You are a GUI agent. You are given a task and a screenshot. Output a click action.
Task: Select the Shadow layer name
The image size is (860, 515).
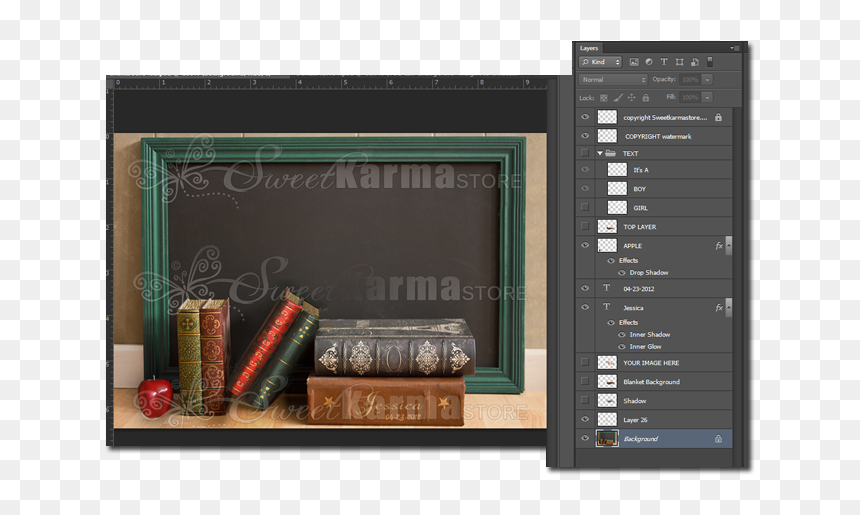[x=635, y=401]
